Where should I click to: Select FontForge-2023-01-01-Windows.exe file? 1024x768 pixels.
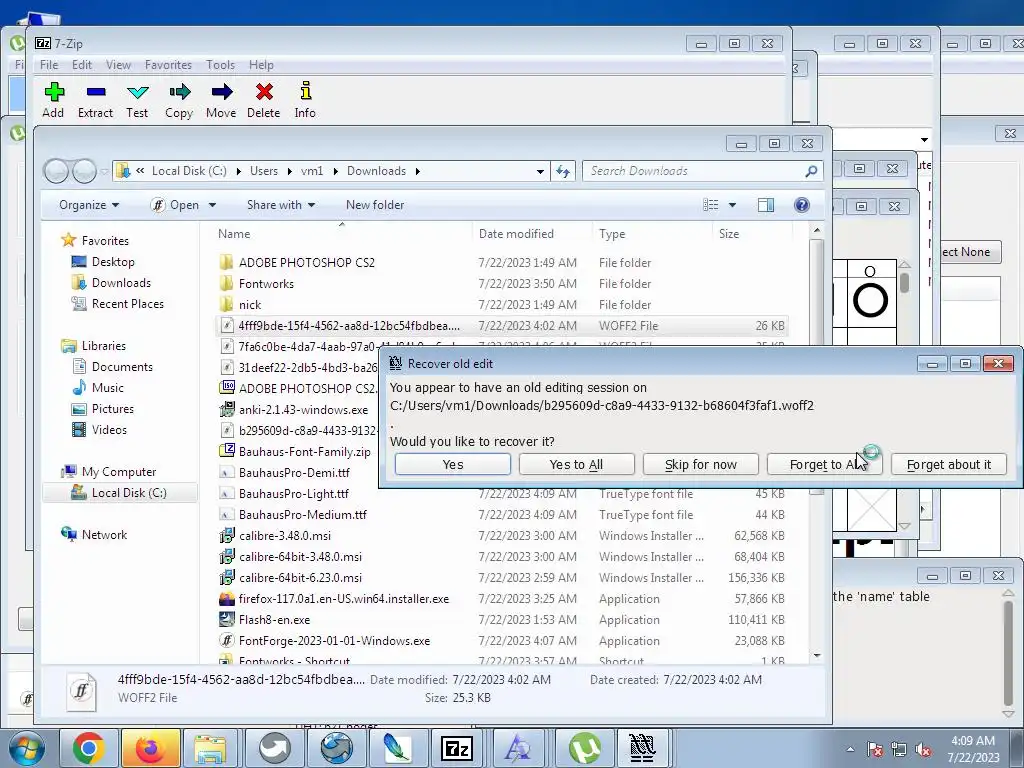click(334, 641)
